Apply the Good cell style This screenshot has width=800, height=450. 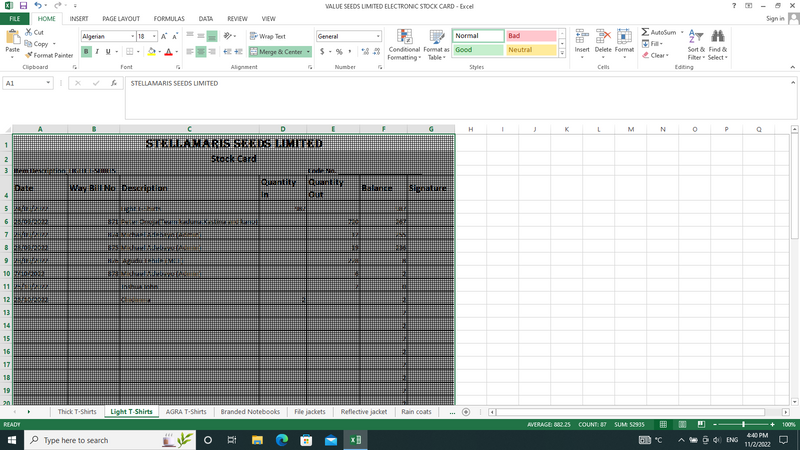click(478, 49)
